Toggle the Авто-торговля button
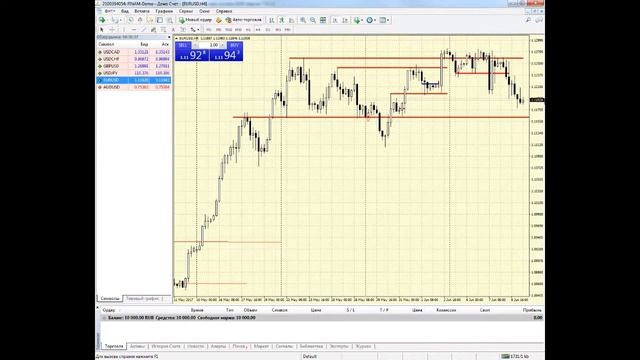The height and width of the screenshot is (360, 640). click(x=244, y=20)
